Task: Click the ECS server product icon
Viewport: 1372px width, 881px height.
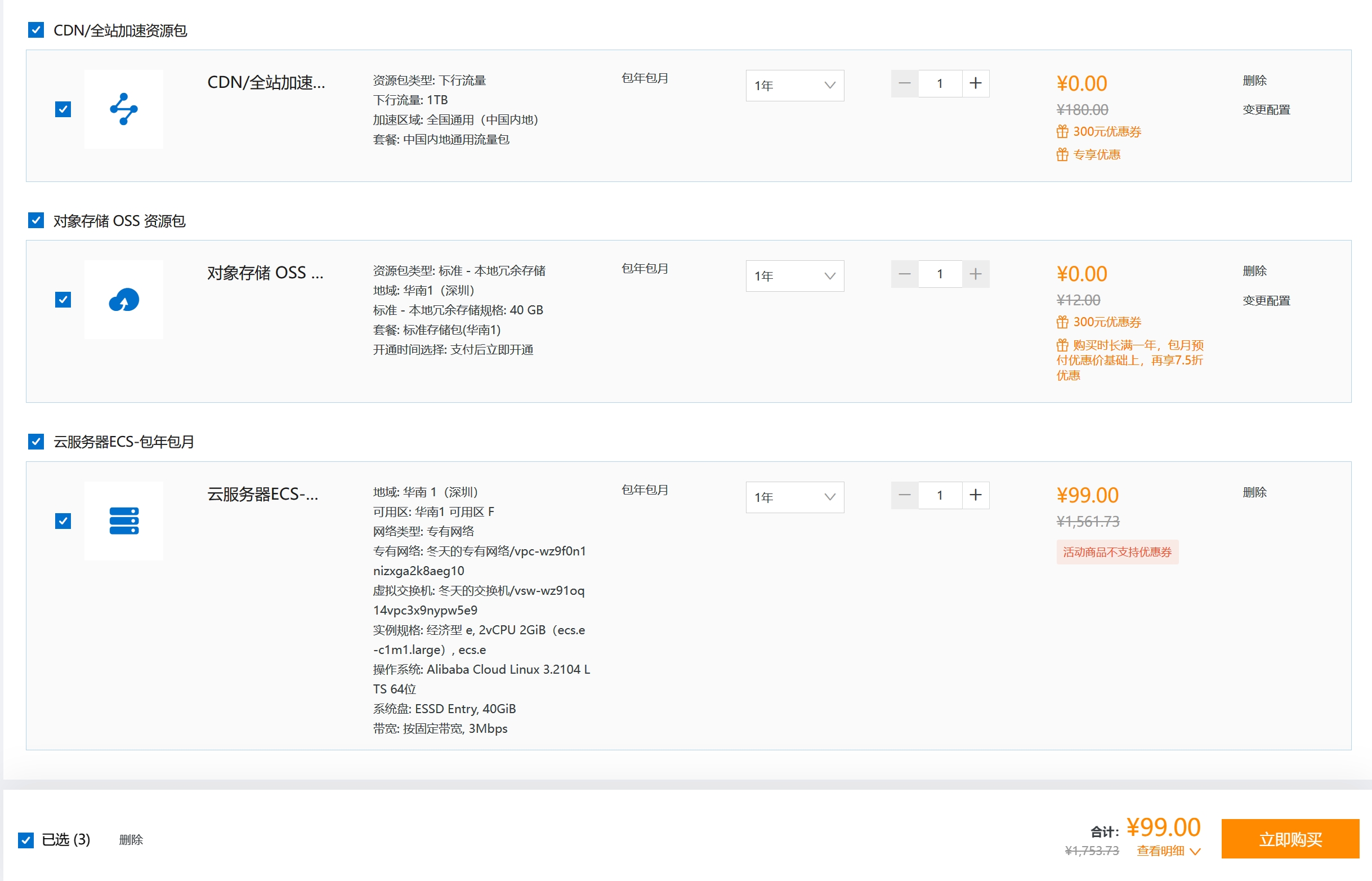Action: pyautogui.click(x=123, y=520)
